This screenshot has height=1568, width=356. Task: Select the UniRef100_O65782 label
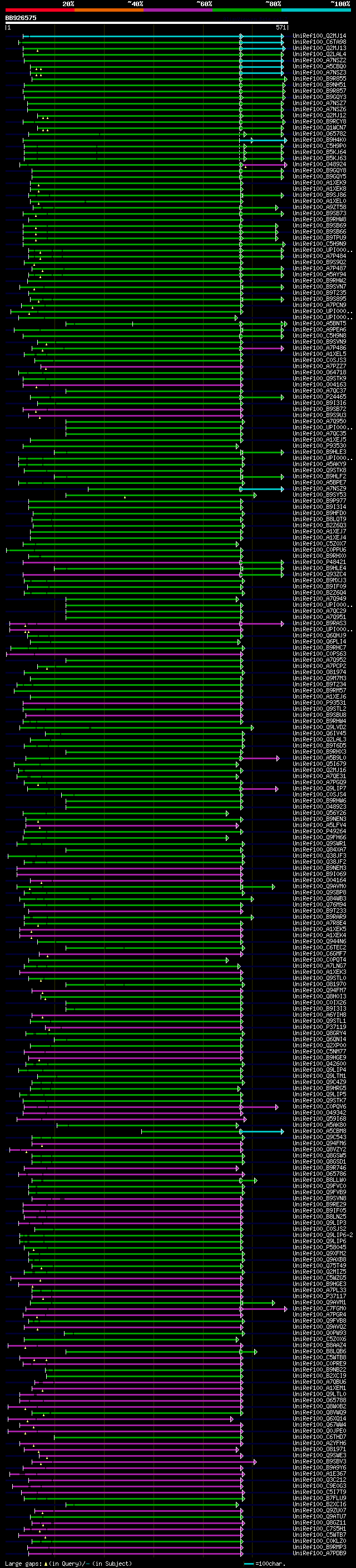(x=319, y=134)
